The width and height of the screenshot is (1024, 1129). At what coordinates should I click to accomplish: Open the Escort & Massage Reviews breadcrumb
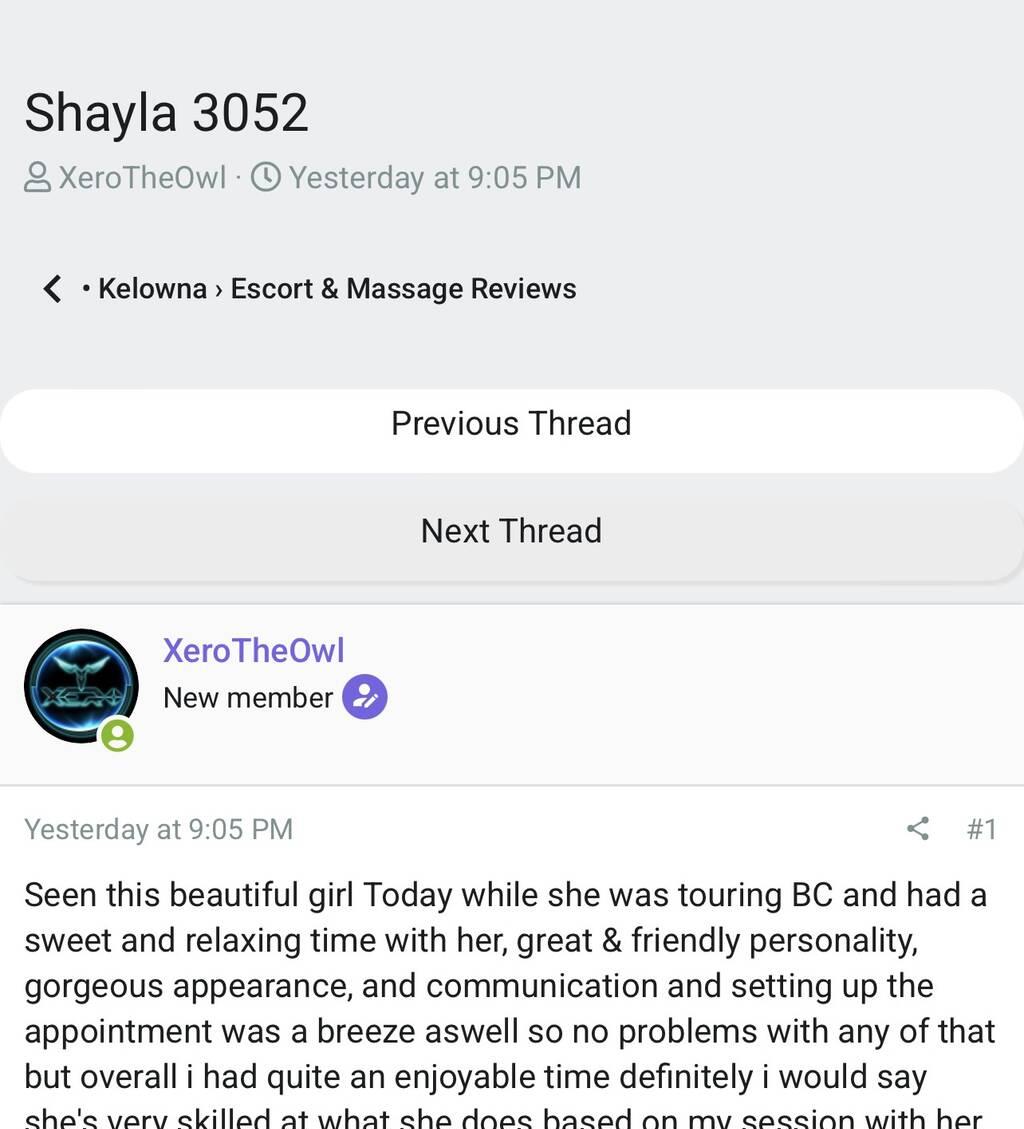(x=403, y=289)
